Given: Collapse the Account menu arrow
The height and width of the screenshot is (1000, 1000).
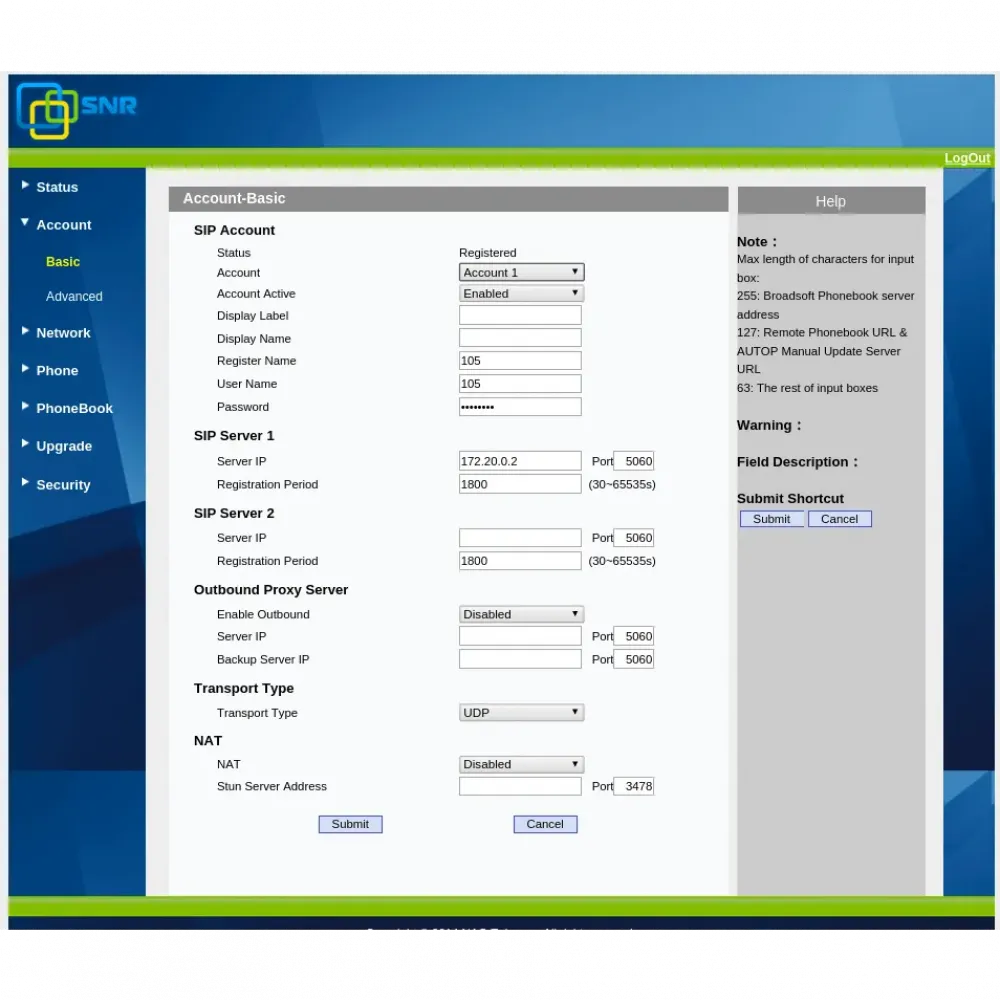Looking at the screenshot, I should 25,223.
